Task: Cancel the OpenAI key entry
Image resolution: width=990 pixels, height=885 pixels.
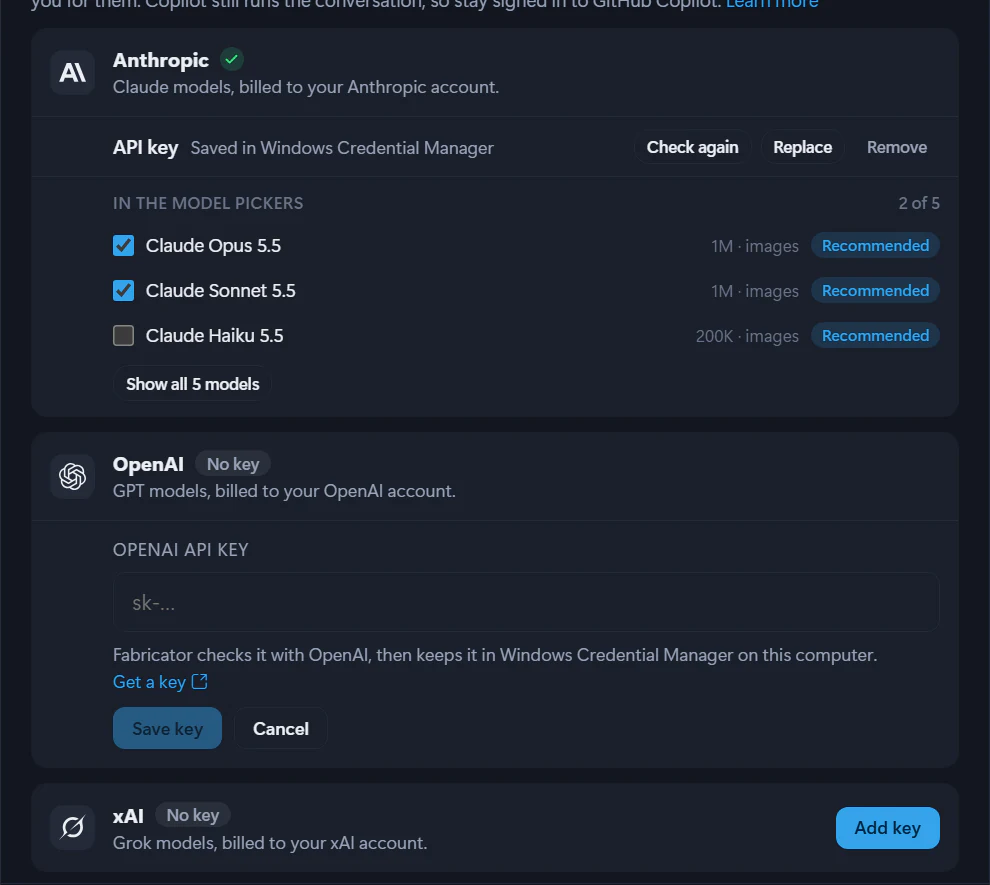Action: [281, 728]
